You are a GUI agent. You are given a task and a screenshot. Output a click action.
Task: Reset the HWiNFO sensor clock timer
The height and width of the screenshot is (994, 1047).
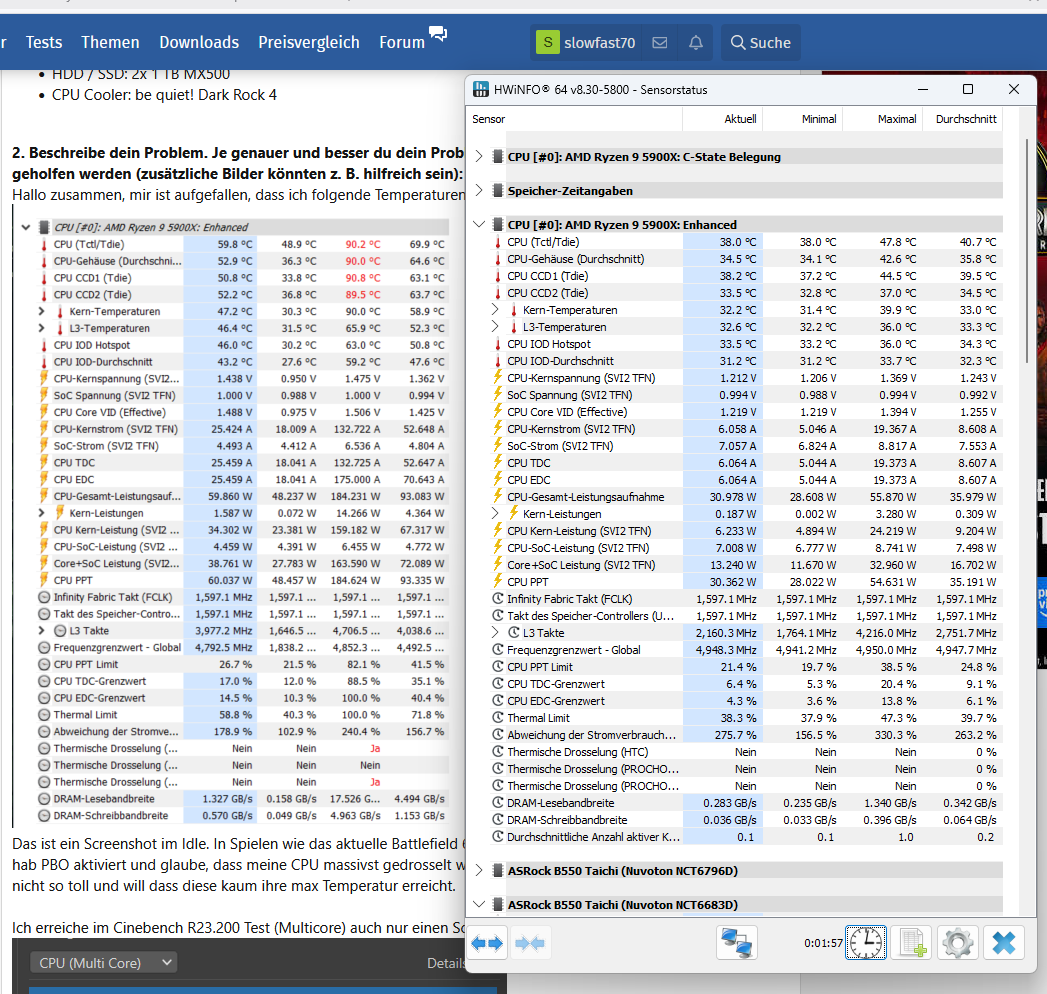pyautogui.click(x=866, y=943)
